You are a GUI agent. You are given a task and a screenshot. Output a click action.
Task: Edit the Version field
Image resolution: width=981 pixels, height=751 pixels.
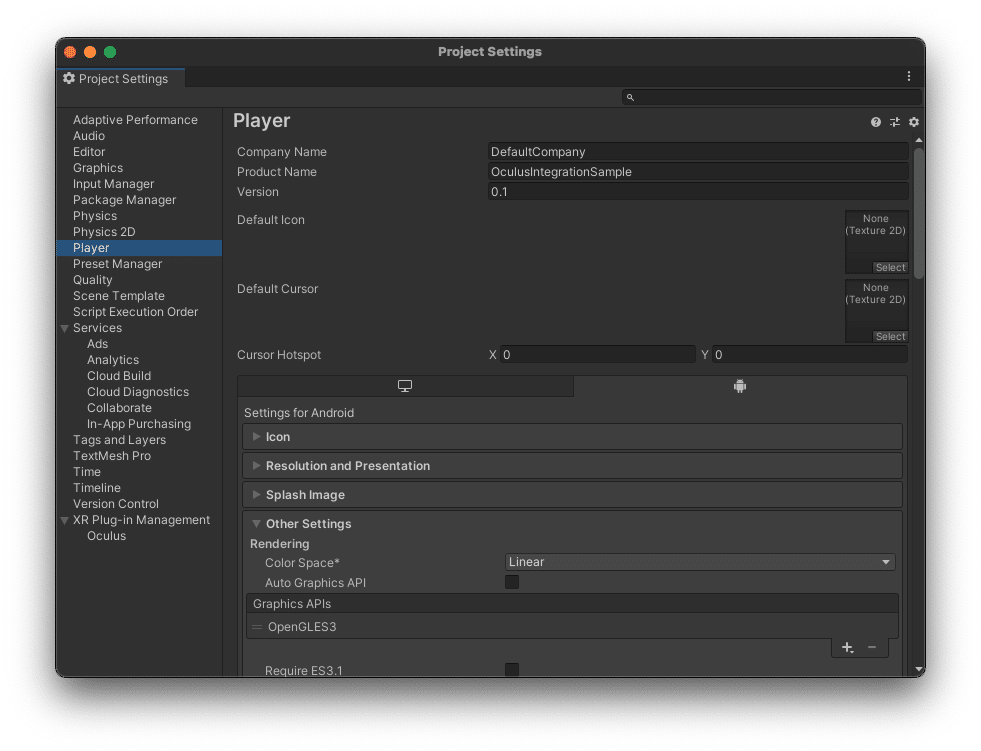(698, 192)
